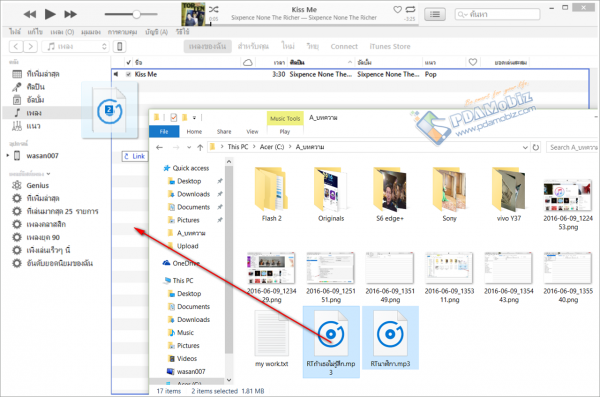Toggle the header checkmark column in song list
Viewport: 600px width, 397px height.
tap(129, 62)
